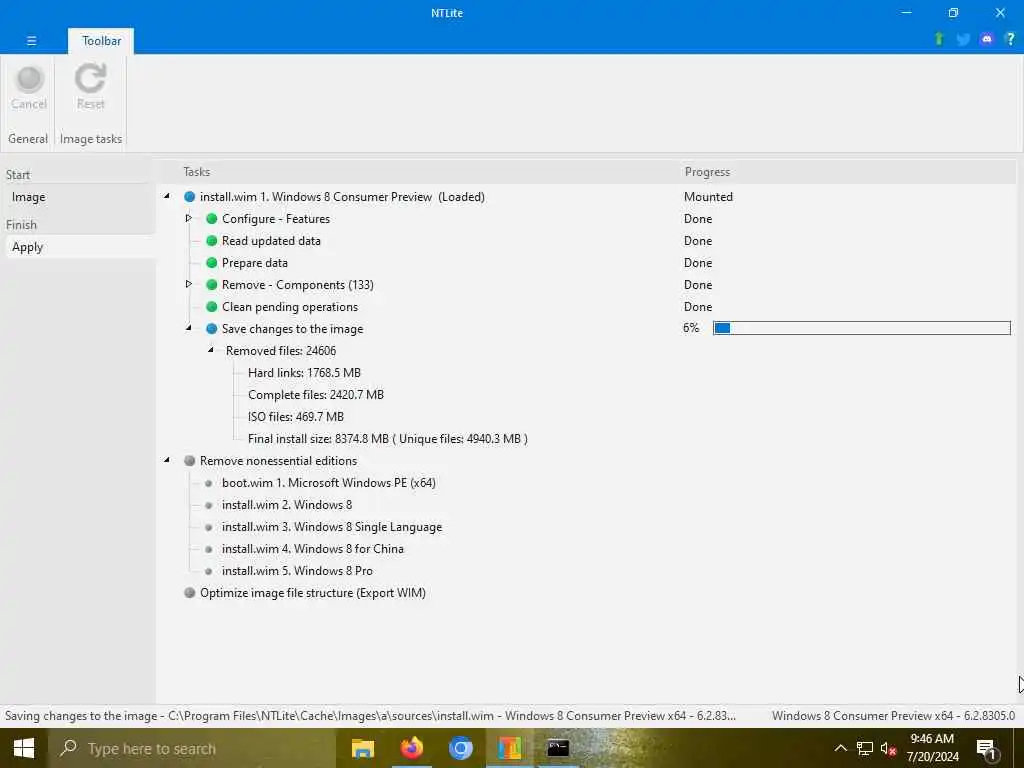
Task: Click Final install size: 8374.8 MB entry
Action: (388, 439)
